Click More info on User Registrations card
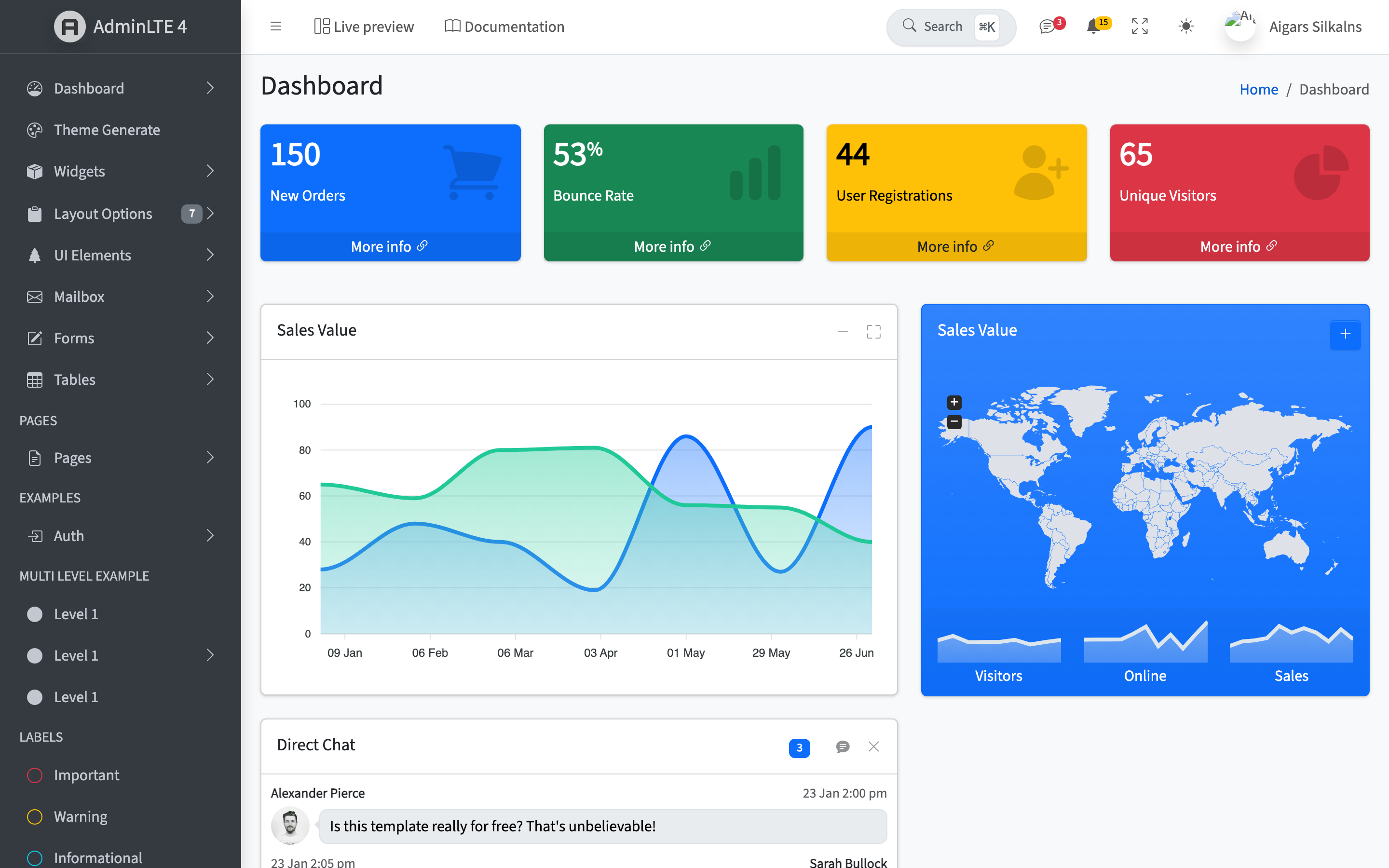This screenshot has height=868, width=1389. click(956, 246)
